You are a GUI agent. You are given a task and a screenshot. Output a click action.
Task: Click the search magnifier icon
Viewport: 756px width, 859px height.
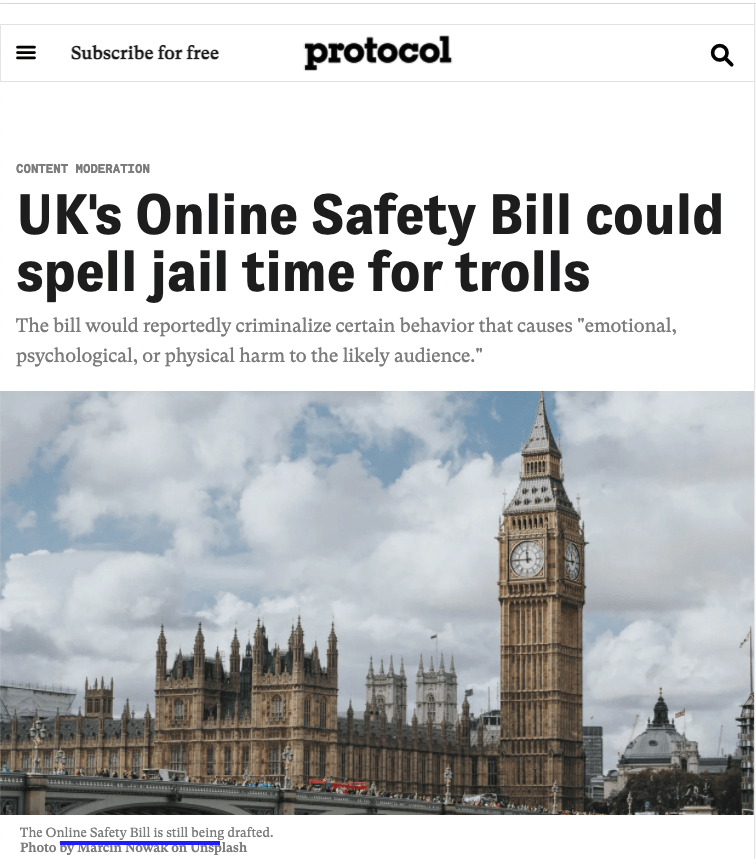point(721,55)
